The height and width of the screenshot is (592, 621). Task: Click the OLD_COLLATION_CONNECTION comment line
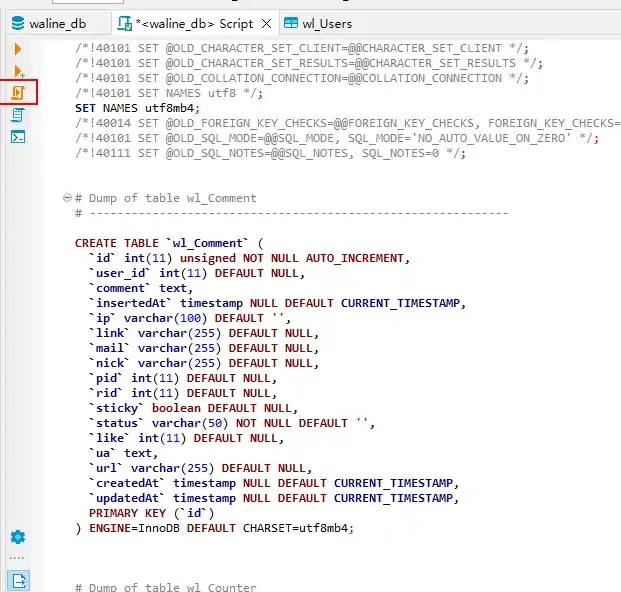(x=302, y=78)
